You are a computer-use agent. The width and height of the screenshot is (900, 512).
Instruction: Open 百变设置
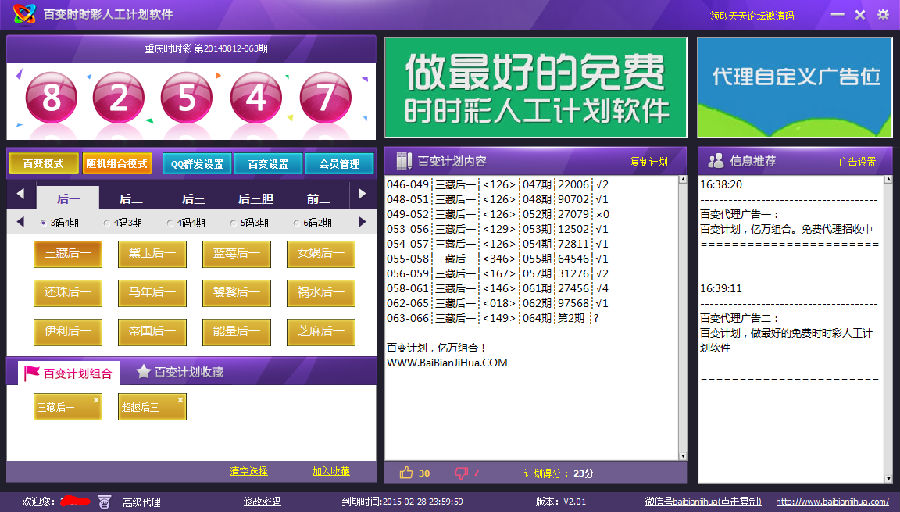click(268, 164)
